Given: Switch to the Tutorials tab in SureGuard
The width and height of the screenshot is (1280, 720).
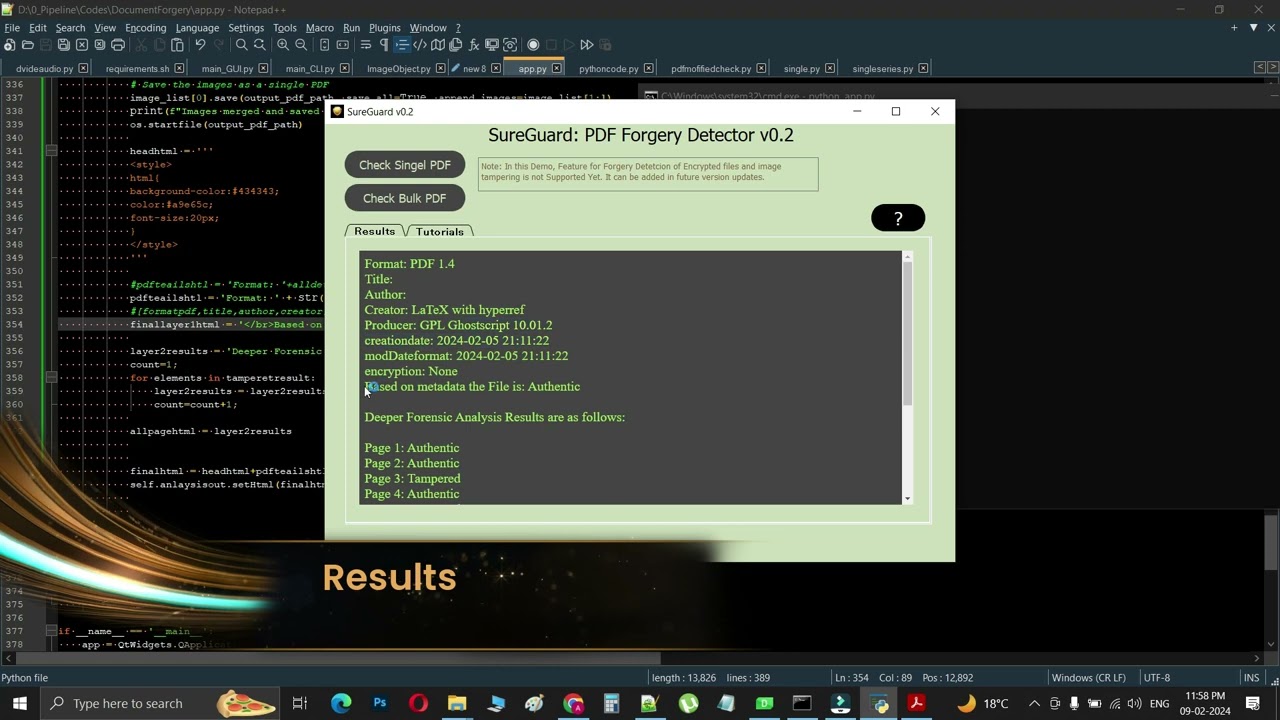Looking at the screenshot, I should (x=440, y=231).
